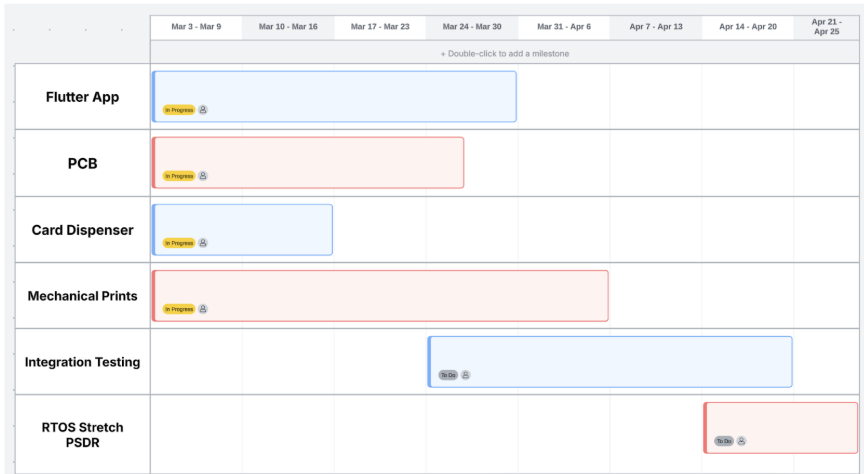864x474 pixels.
Task: Open the Flutter App row label
Action: [x=82, y=97]
